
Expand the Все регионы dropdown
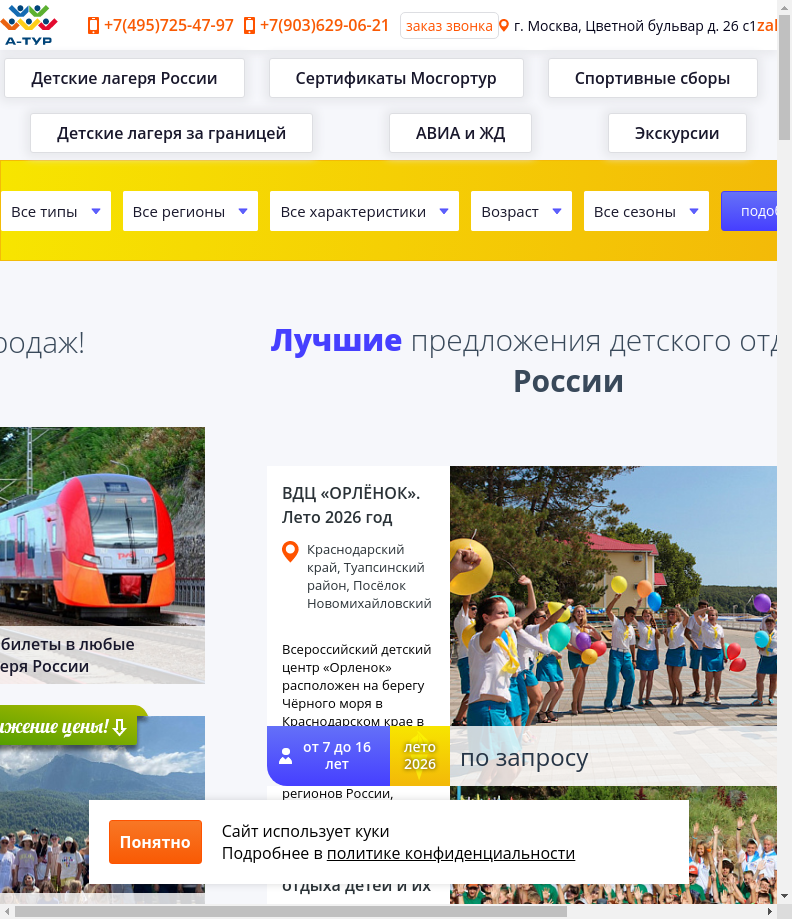pyautogui.click(x=190, y=211)
